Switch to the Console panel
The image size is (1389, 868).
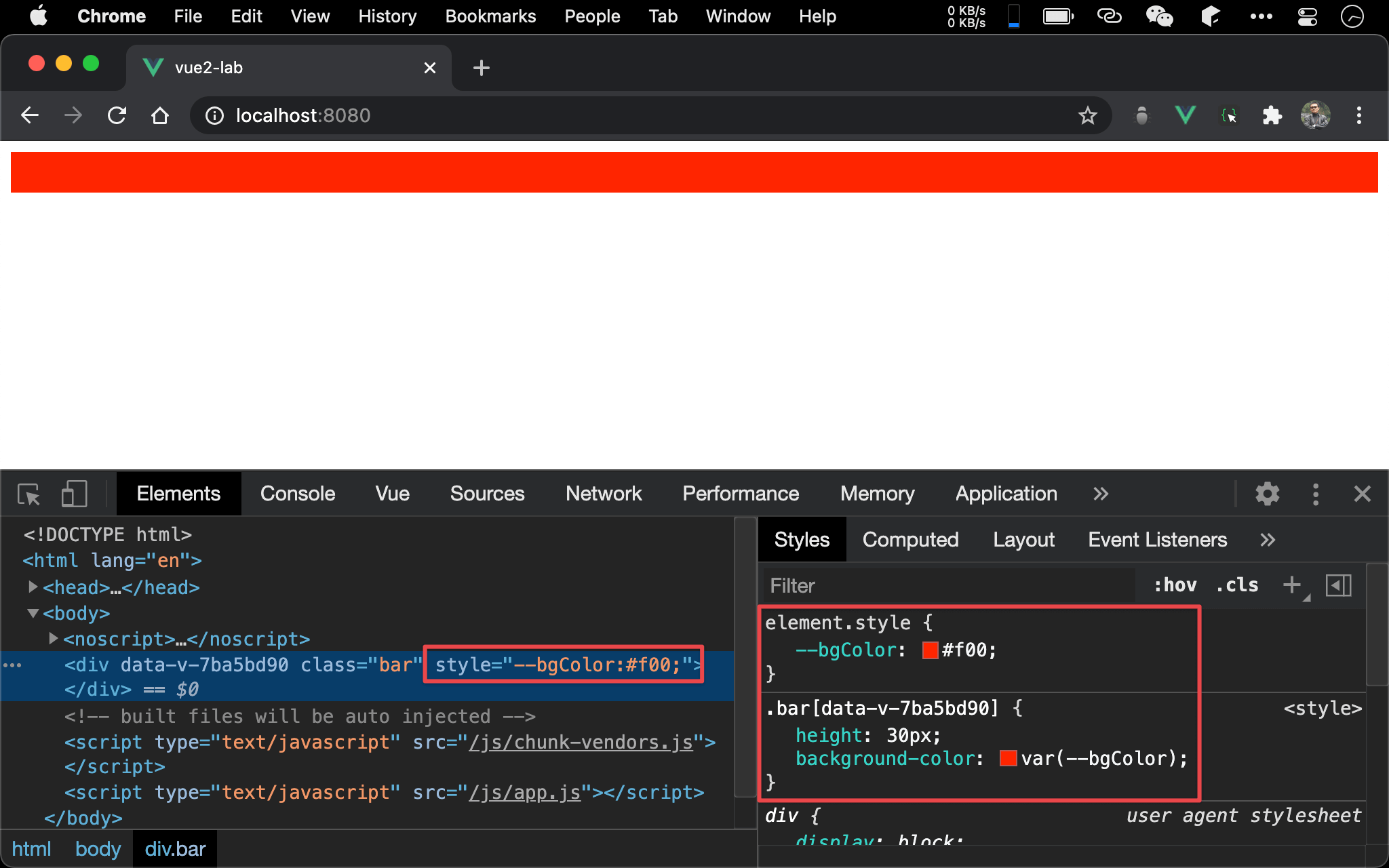pyautogui.click(x=298, y=494)
